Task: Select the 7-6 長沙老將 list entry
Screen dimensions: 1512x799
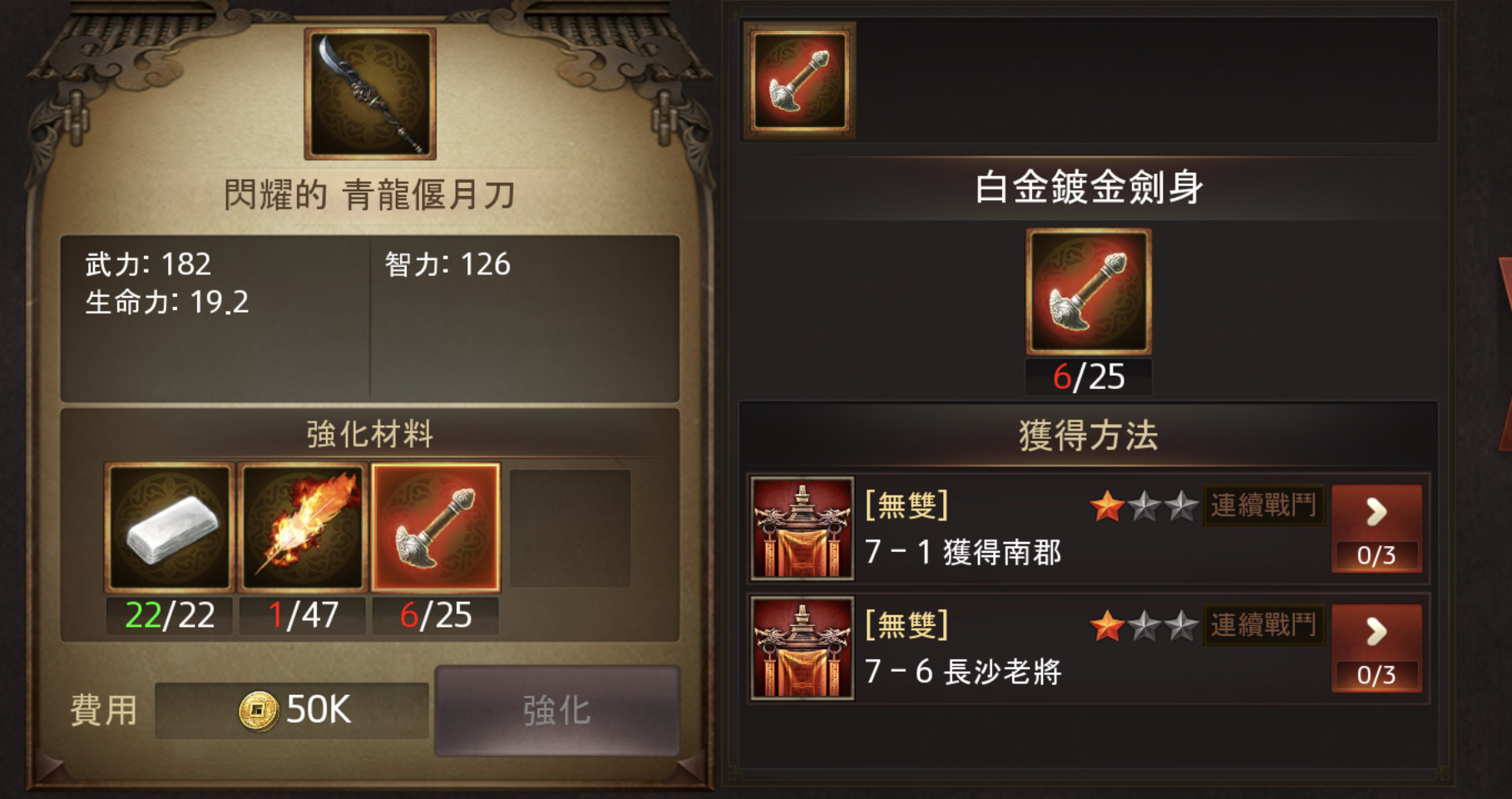Action: (x=1089, y=648)
